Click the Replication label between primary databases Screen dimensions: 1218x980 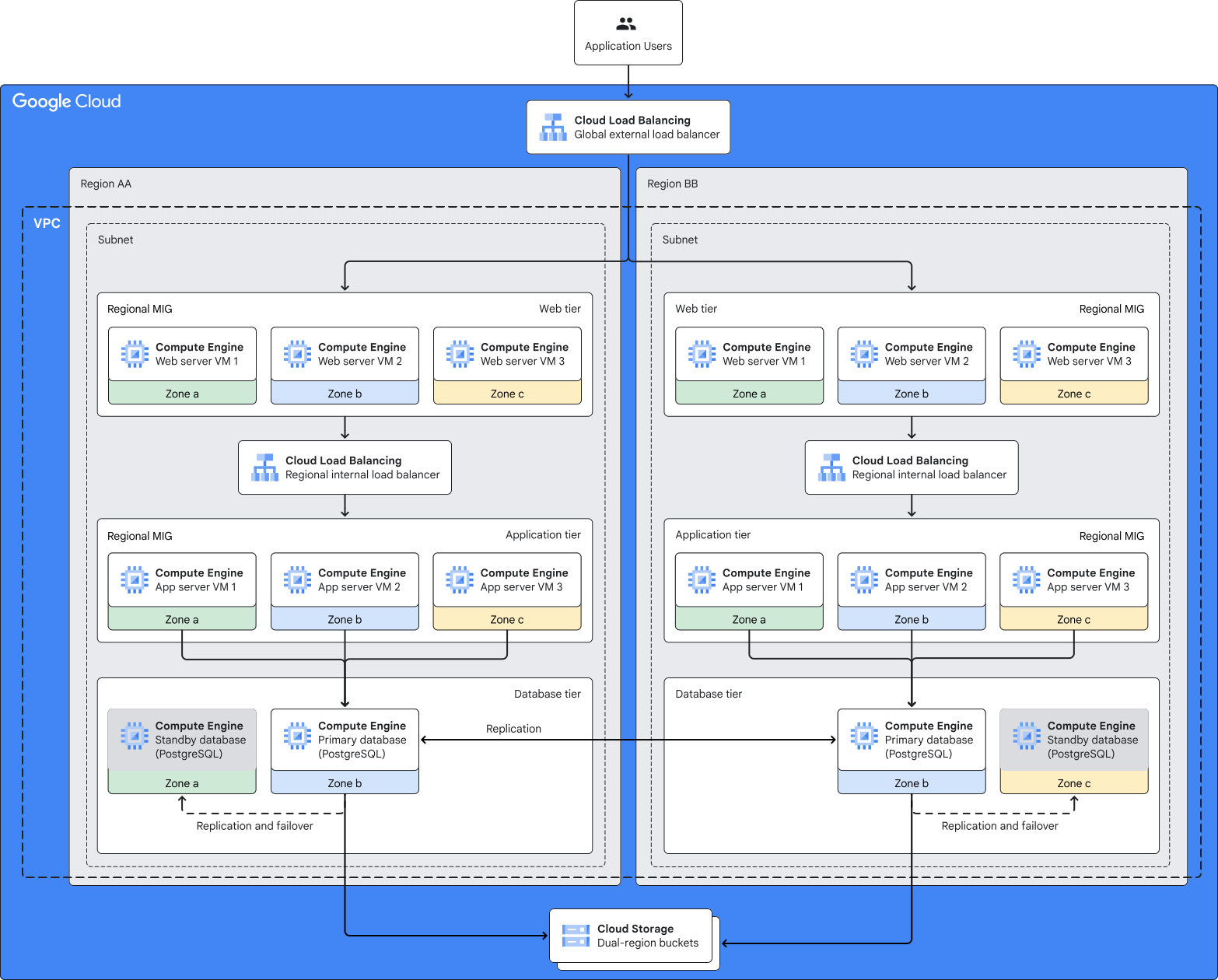coord(513,729)
